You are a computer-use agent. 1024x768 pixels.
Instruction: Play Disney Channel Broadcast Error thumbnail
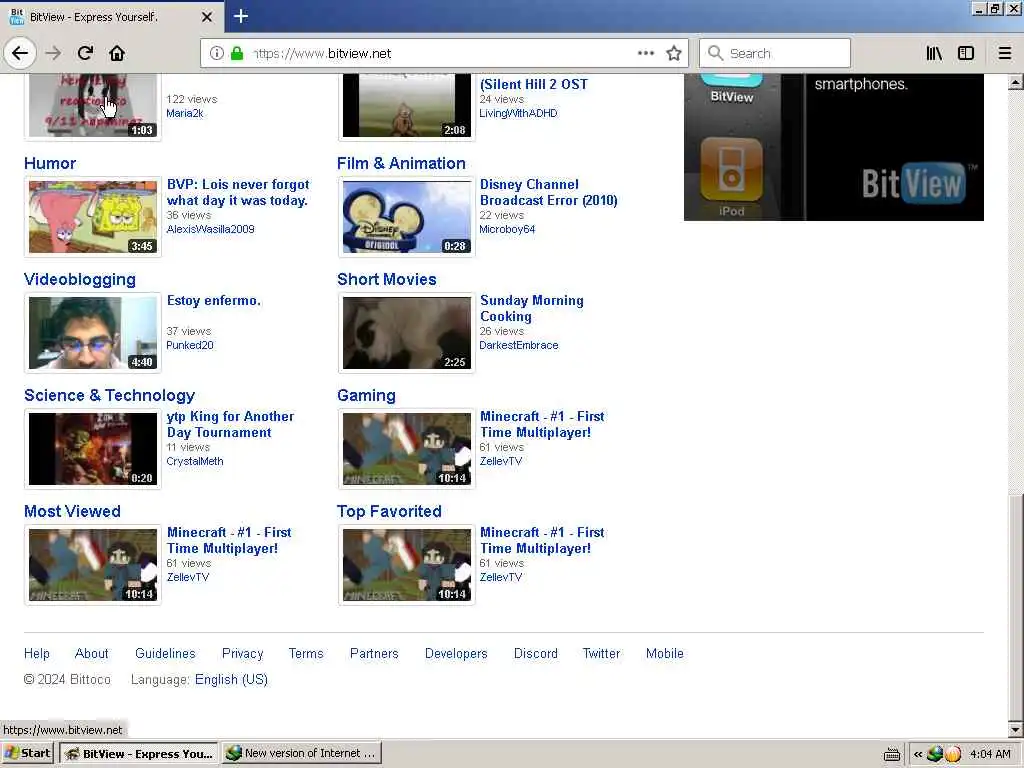(406, 217)
